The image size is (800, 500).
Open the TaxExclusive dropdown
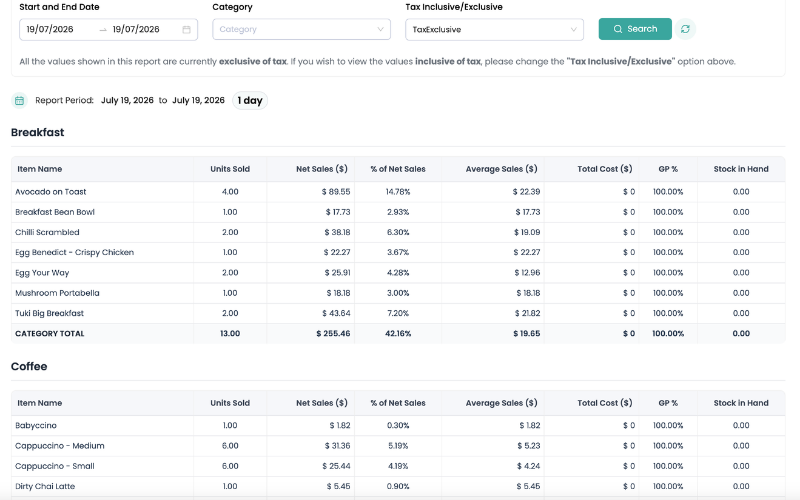(x=494, y=30)
